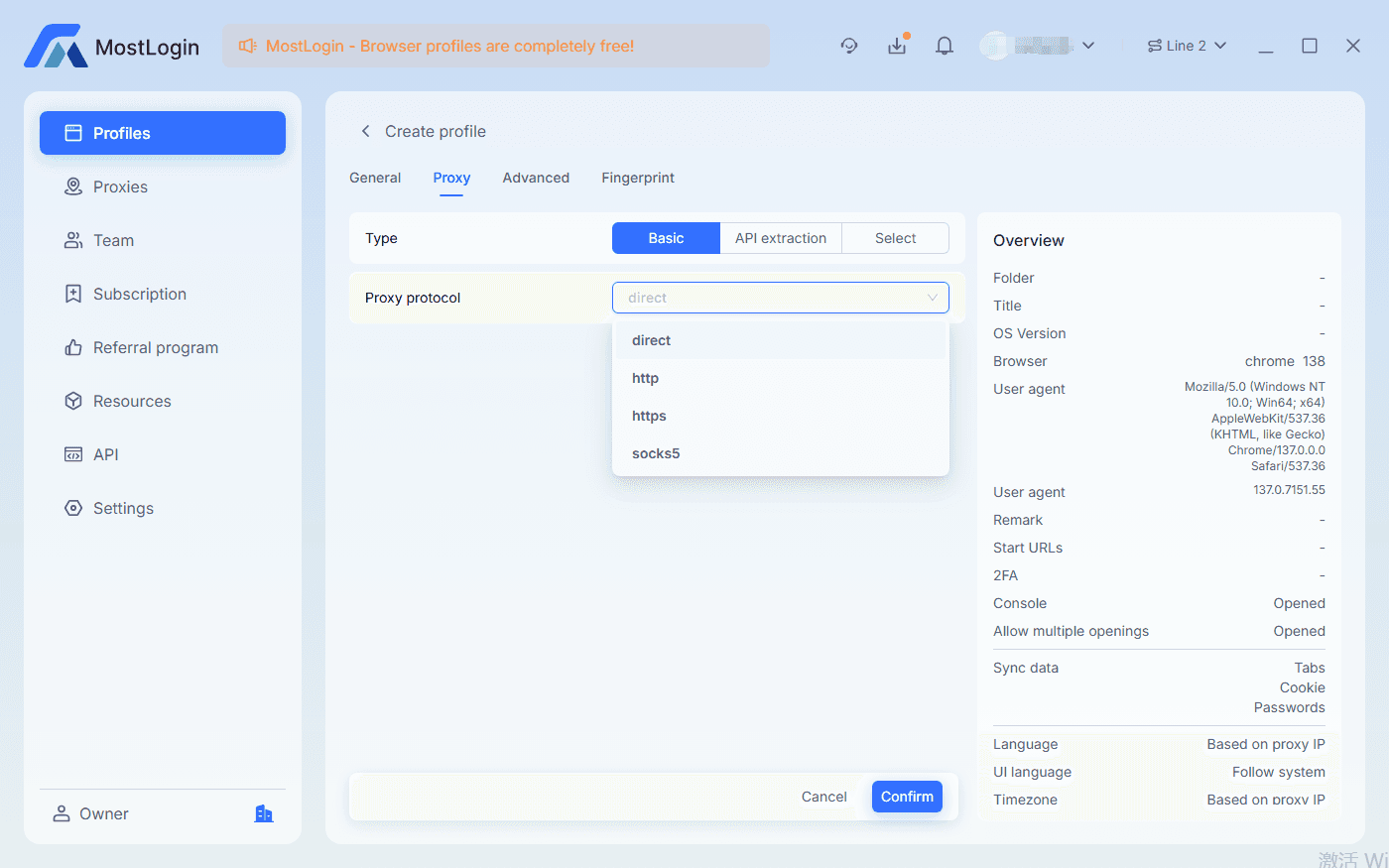Cancel creating the profile
Image resolution: width=1389 pixels, height=868 pixels.
823,797
